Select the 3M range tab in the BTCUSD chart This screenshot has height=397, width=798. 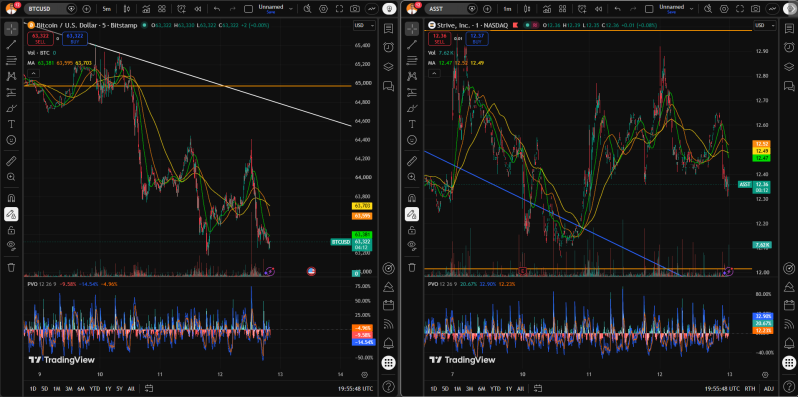click(69, 388)
